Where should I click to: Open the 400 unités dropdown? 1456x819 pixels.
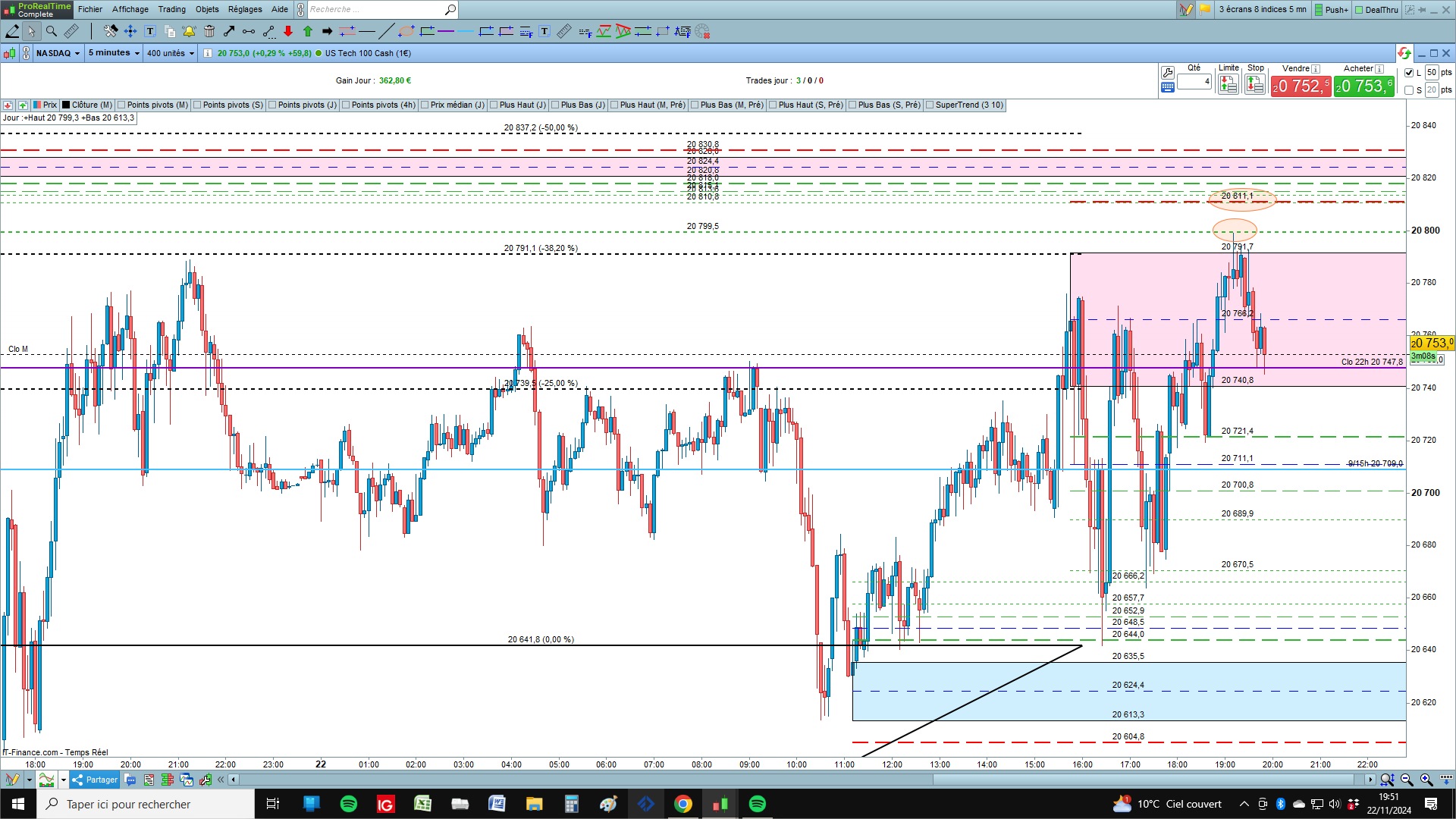pyautogui.click(x=171, y=53)
